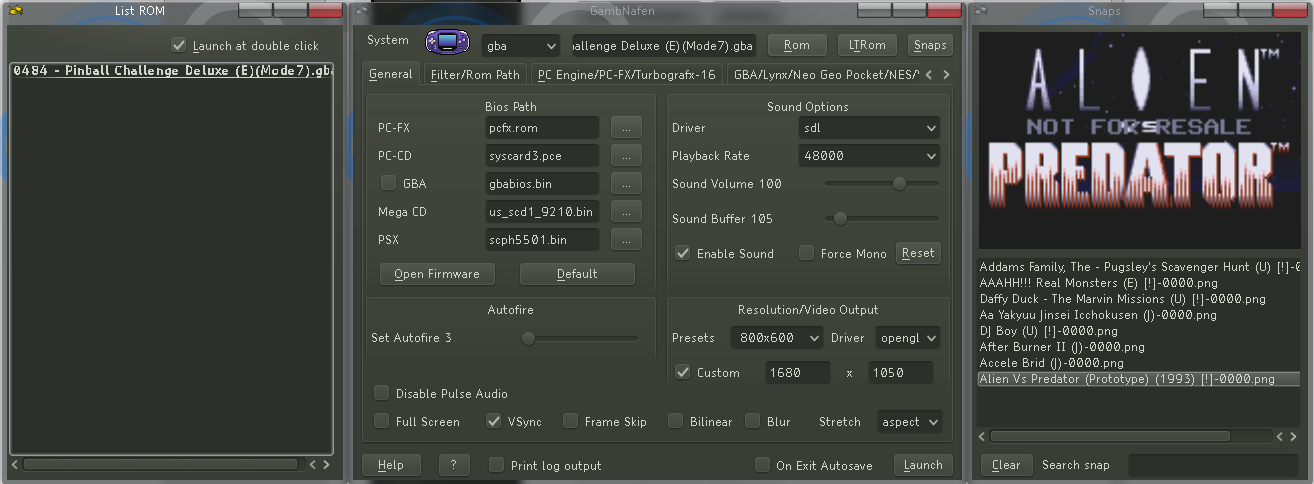Toggle VSync checkbox

click(493, 421)
